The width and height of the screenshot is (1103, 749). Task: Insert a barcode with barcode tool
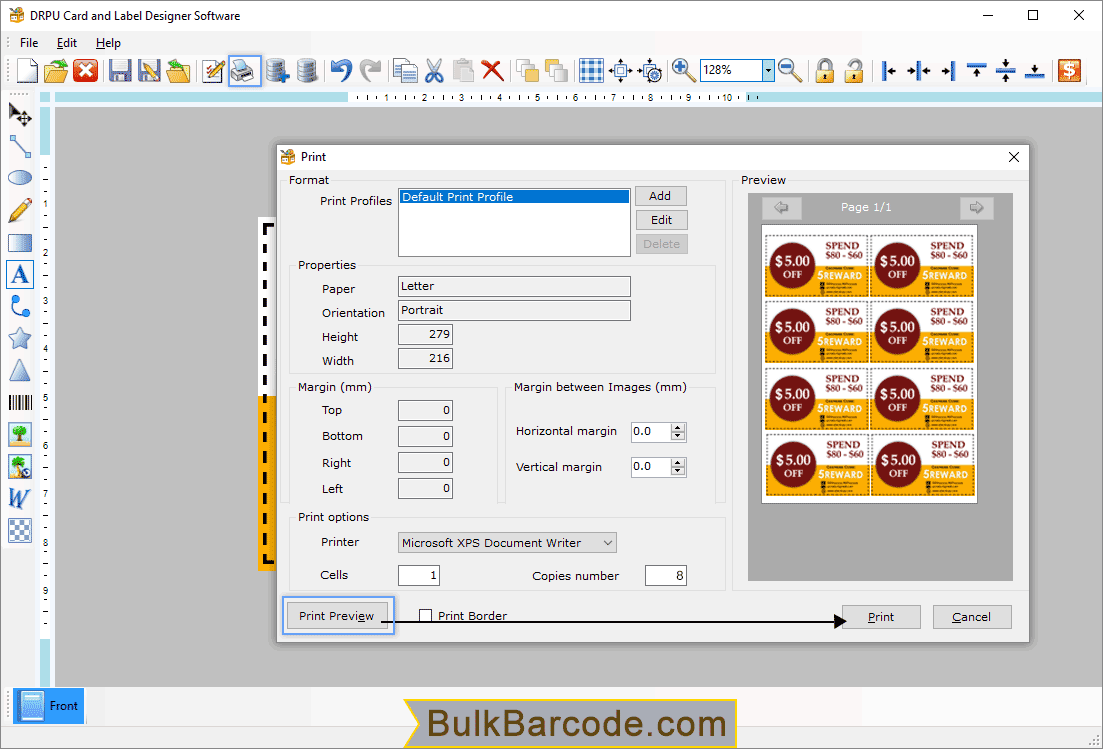(x=20, y=402)
